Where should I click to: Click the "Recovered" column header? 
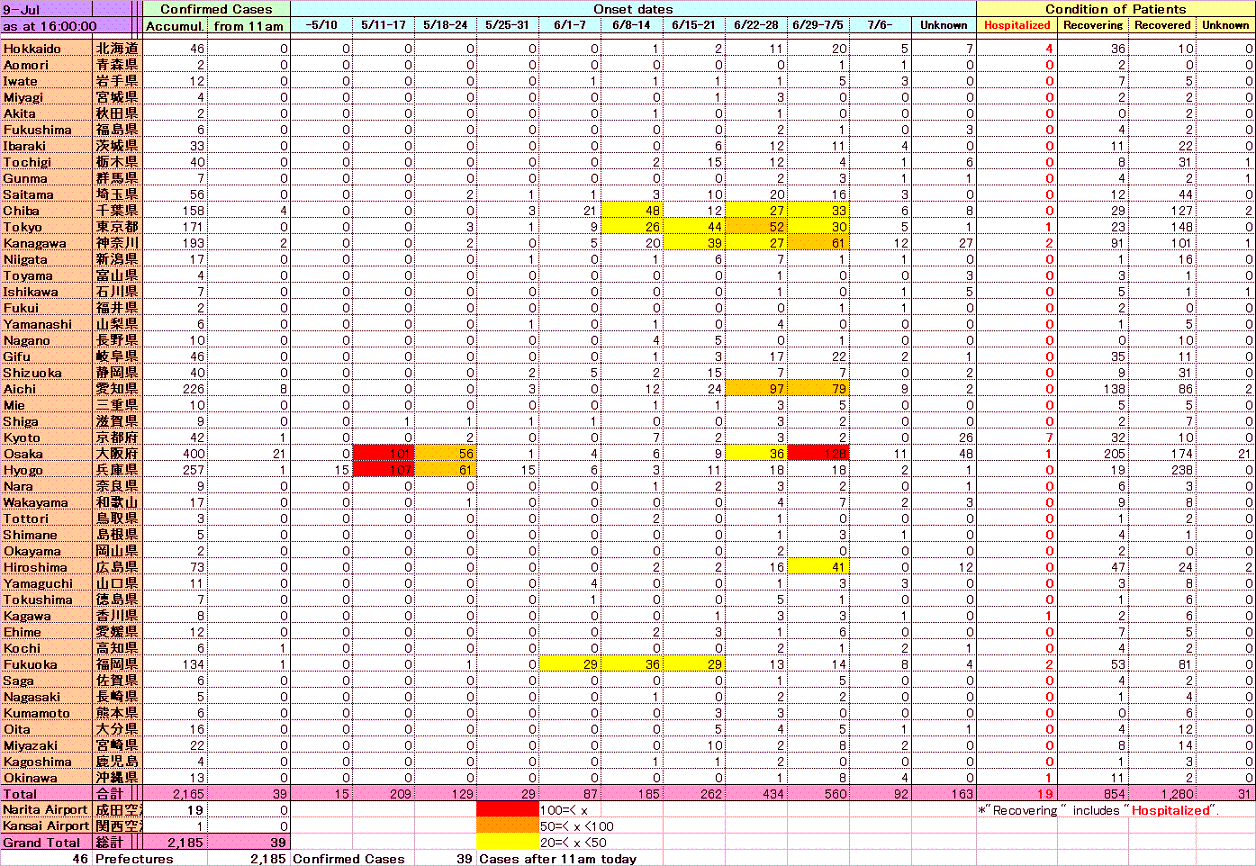click(1162, 25)
